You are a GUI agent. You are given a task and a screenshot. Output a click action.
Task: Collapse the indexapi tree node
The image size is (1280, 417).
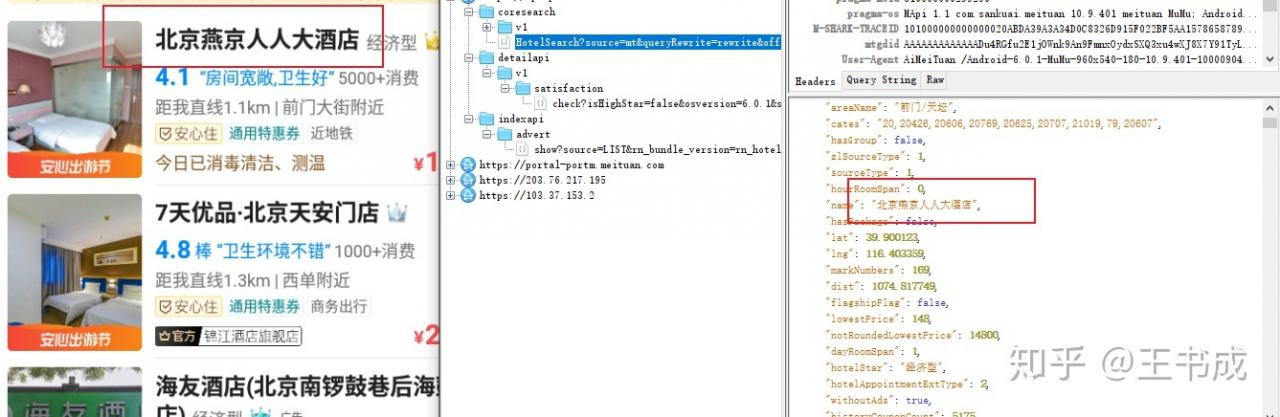(469, 118)
